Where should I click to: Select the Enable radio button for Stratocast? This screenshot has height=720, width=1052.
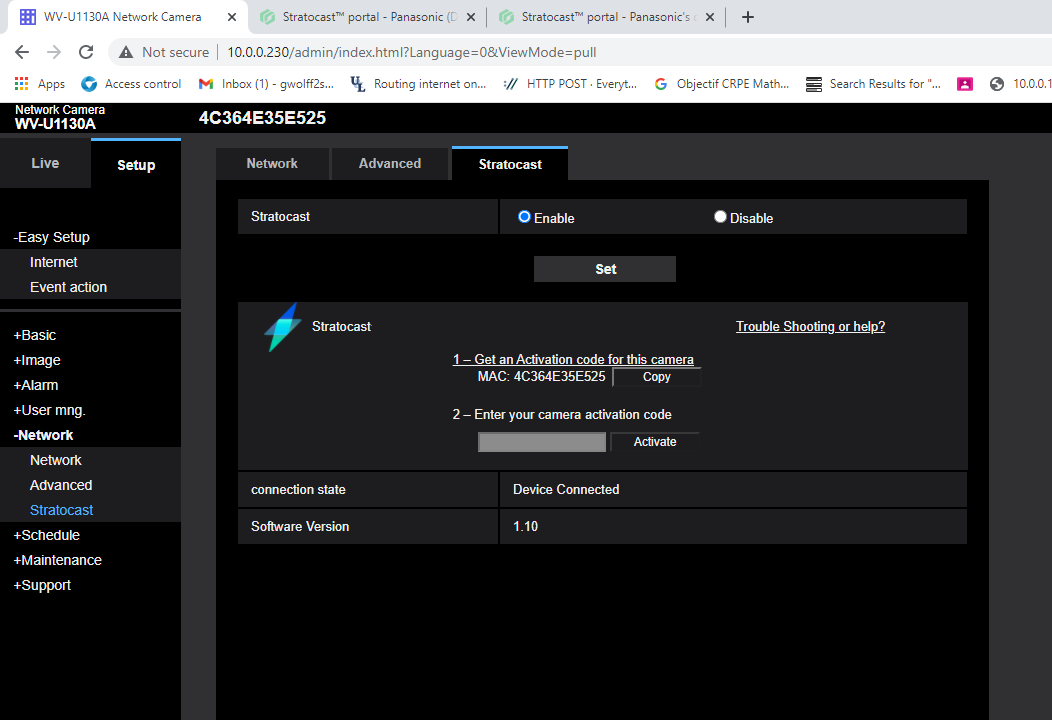point(524,217)
